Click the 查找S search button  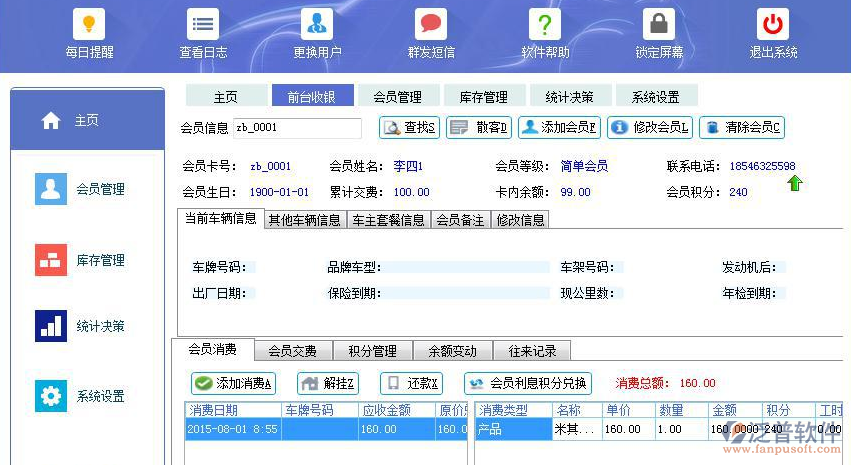409,128
